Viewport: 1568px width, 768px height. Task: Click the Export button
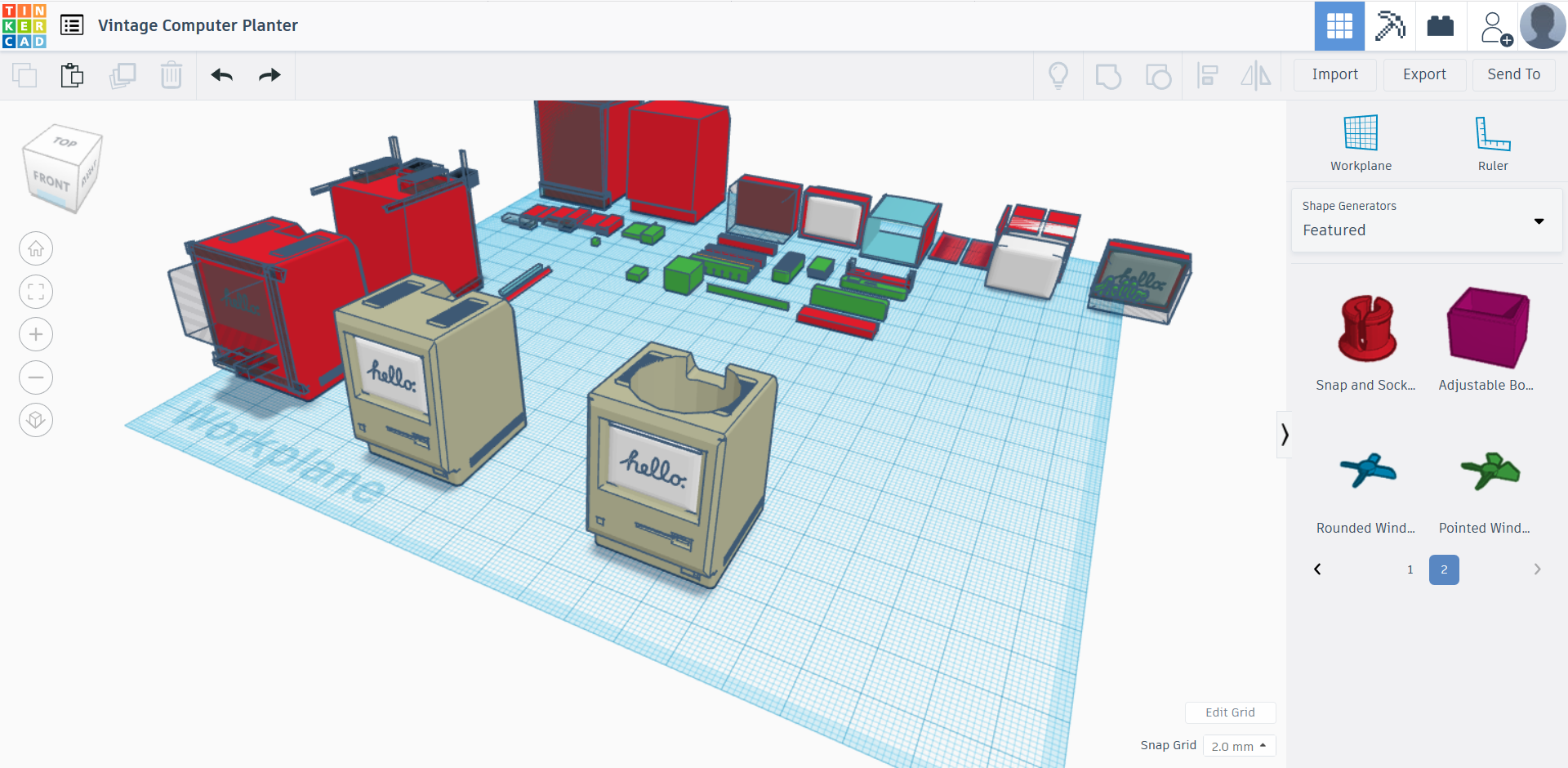pos(1424,74)
